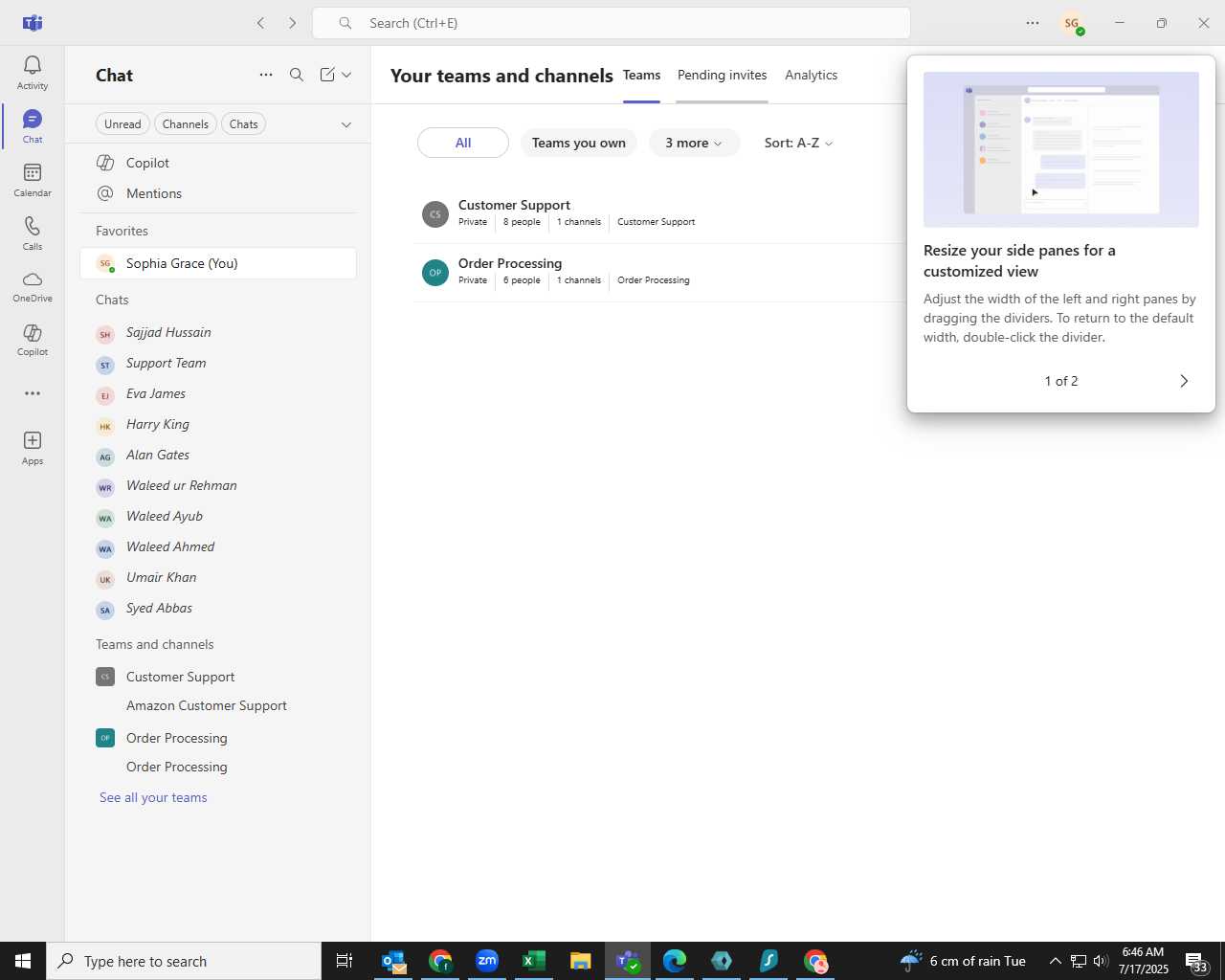This screenshot has height=980, width=1225.
Task: Click the resize panes tip thumbnail
Action: [1060, 149]
